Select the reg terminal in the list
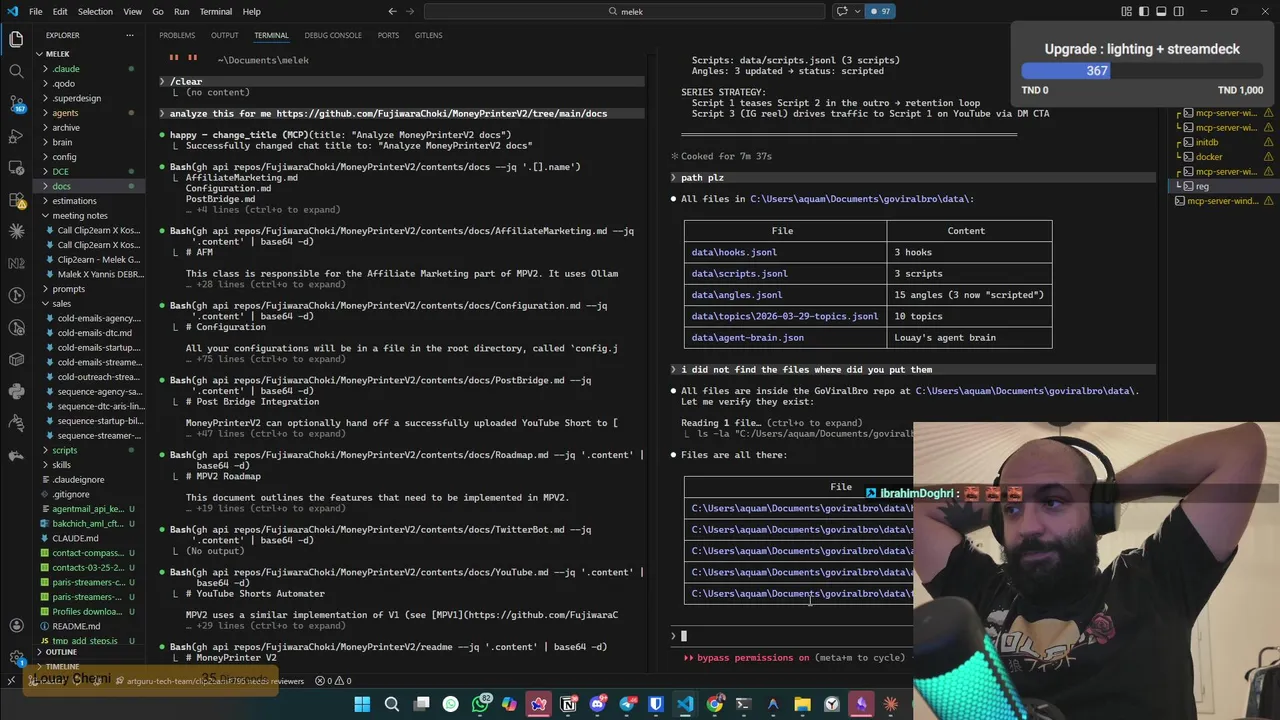This screenshot has width=1280, height=720. pyautogui.click(x=1202, y=186)
